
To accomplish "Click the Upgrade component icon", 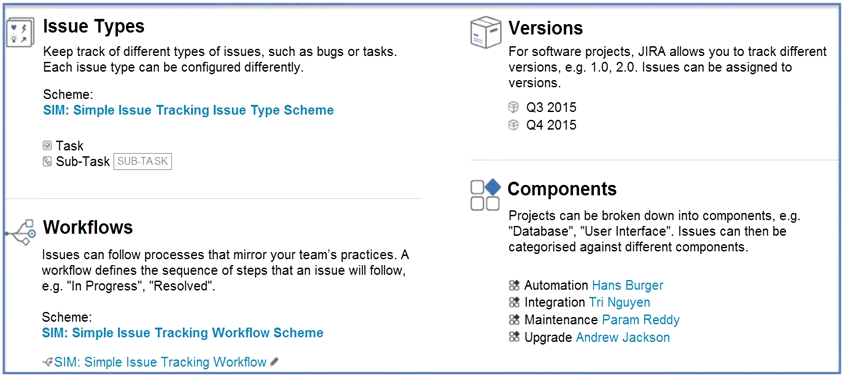I will 514,338.
